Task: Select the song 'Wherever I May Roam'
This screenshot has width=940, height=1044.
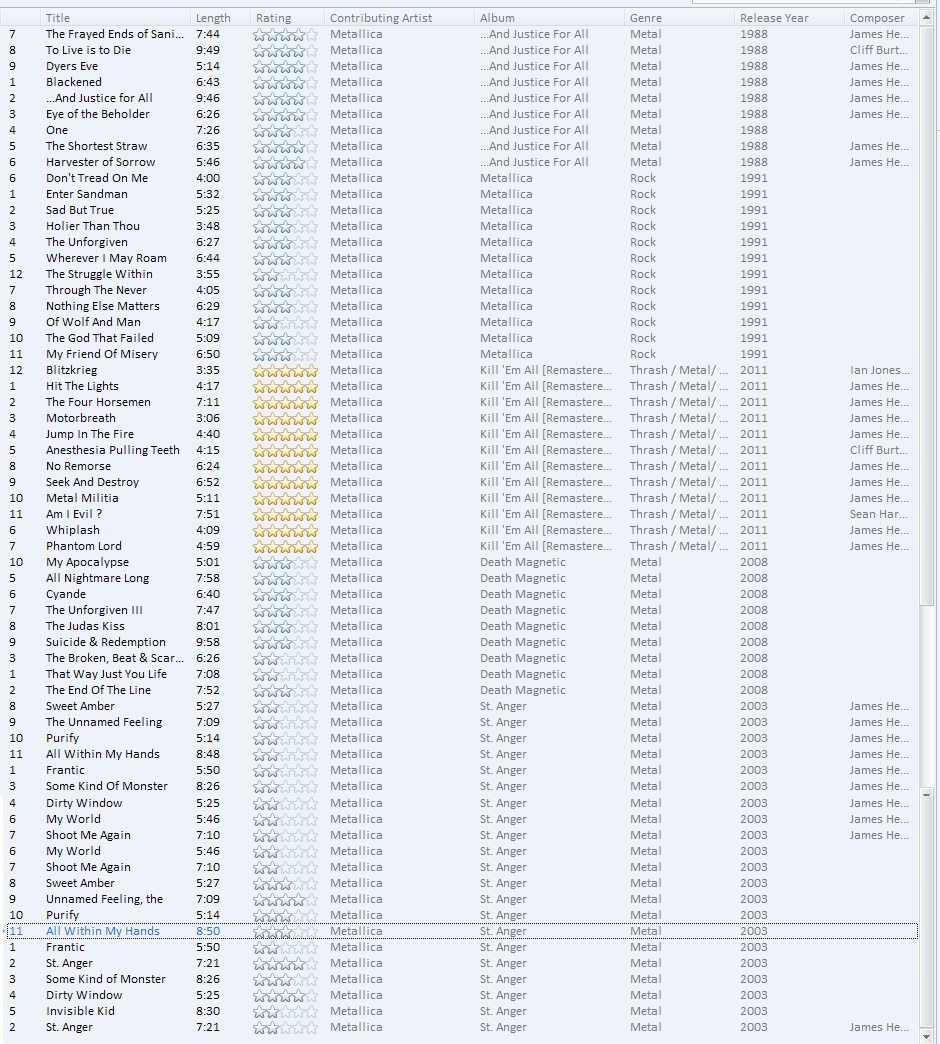Action: point(107,258)
